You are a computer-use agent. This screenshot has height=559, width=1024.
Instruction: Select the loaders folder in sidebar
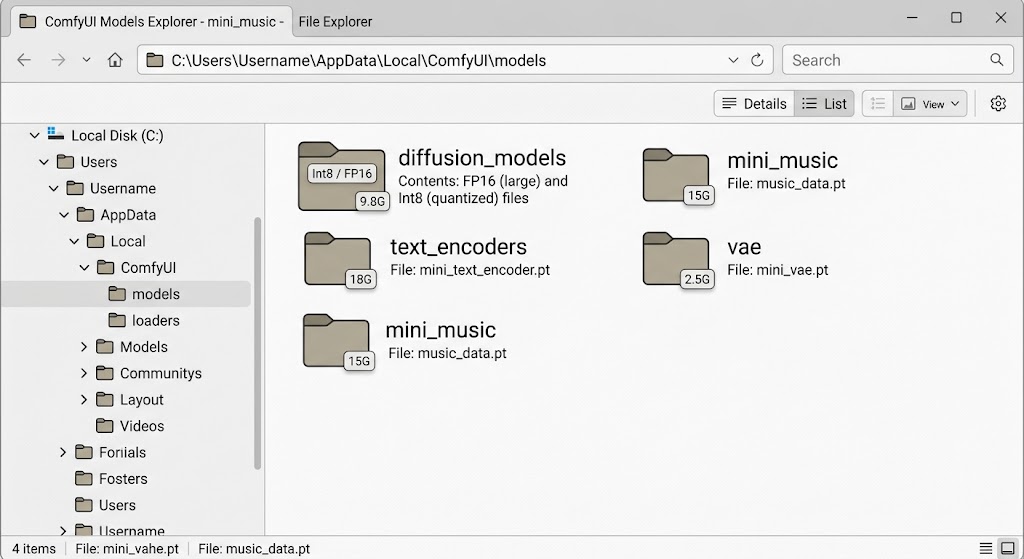[x=155, y=321]
